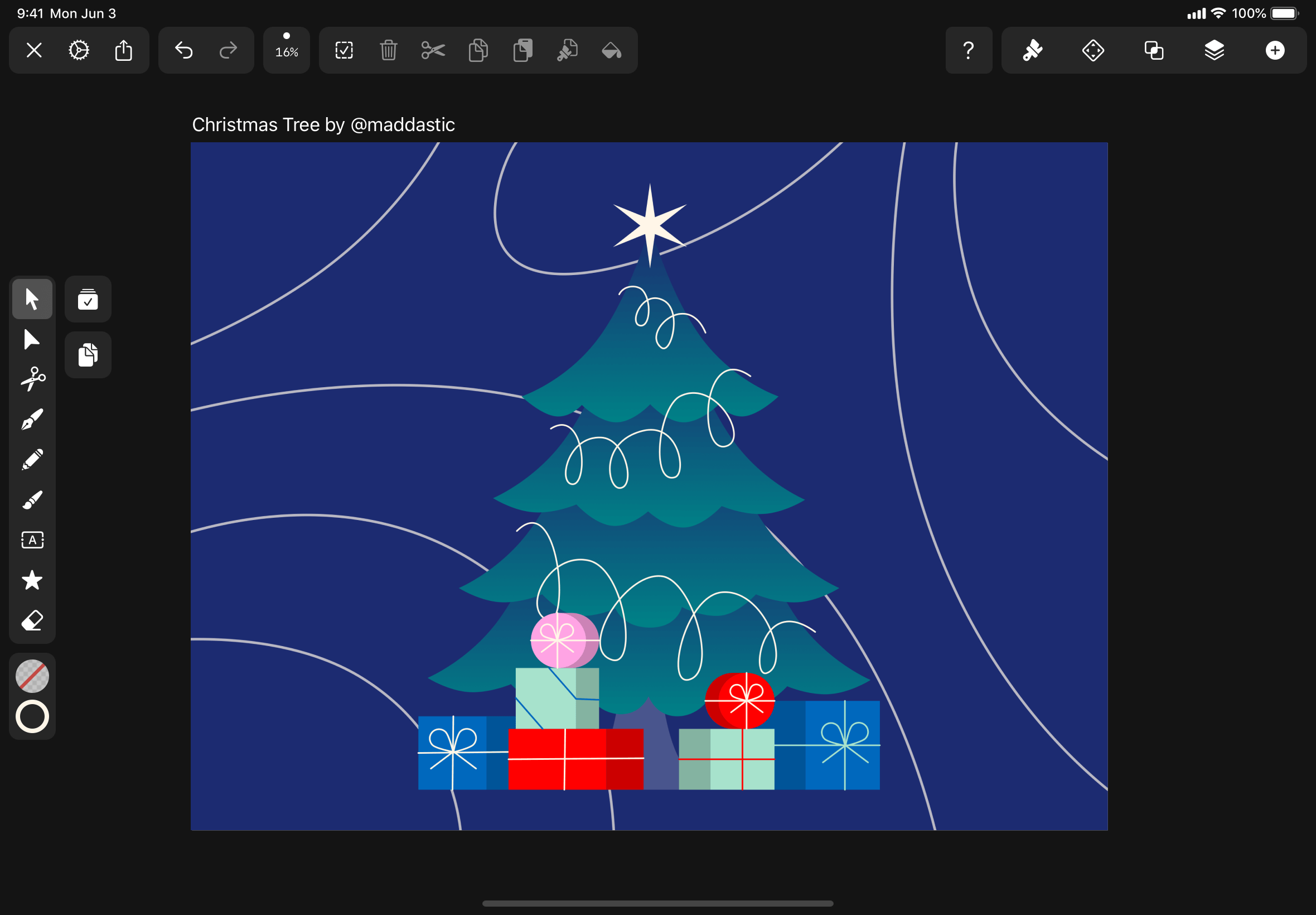The height and width of the screenshot is (915, 1316).
Task: Open help with the question mark button
Action: click(968, 50)
